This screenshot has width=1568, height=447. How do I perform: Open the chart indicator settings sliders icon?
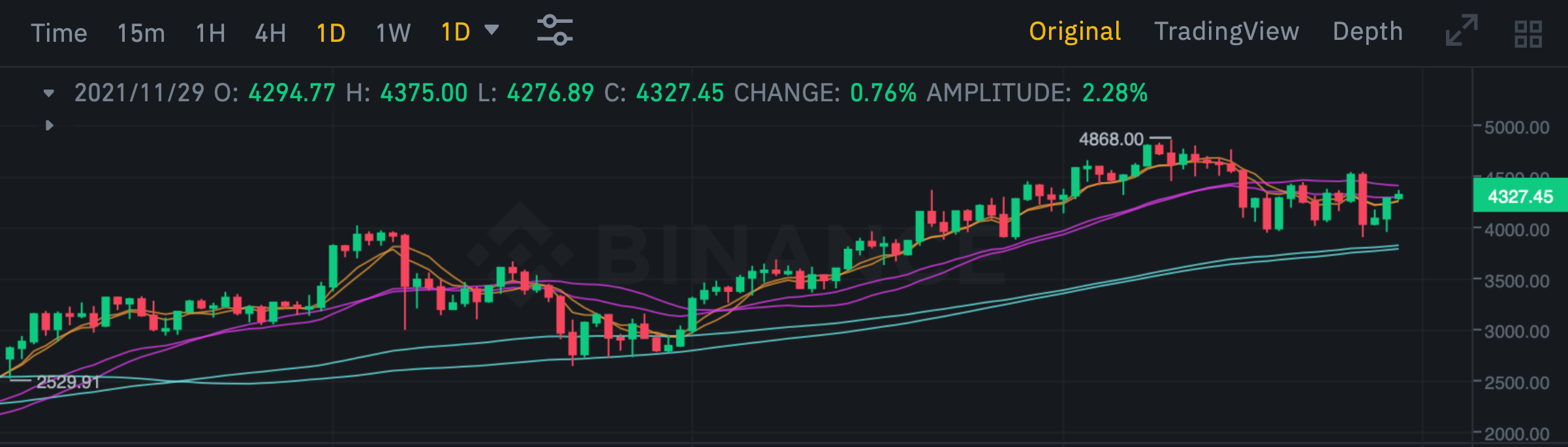click(554, 31)
